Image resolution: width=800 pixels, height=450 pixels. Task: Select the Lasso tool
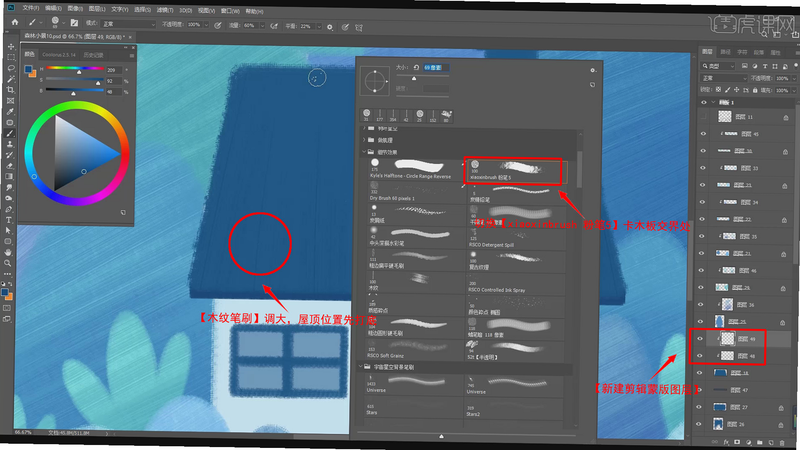tap(11, 68)
